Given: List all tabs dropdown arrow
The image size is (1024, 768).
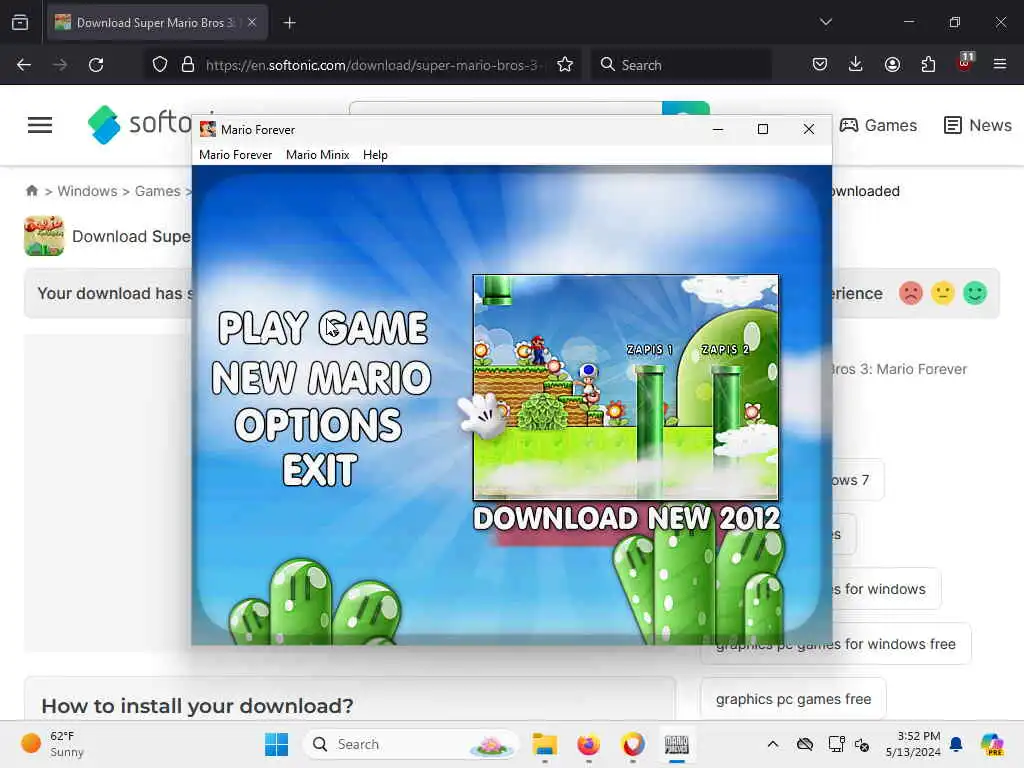Looking at the screenshot, I should pyautogui.click(x=826, y=22).
